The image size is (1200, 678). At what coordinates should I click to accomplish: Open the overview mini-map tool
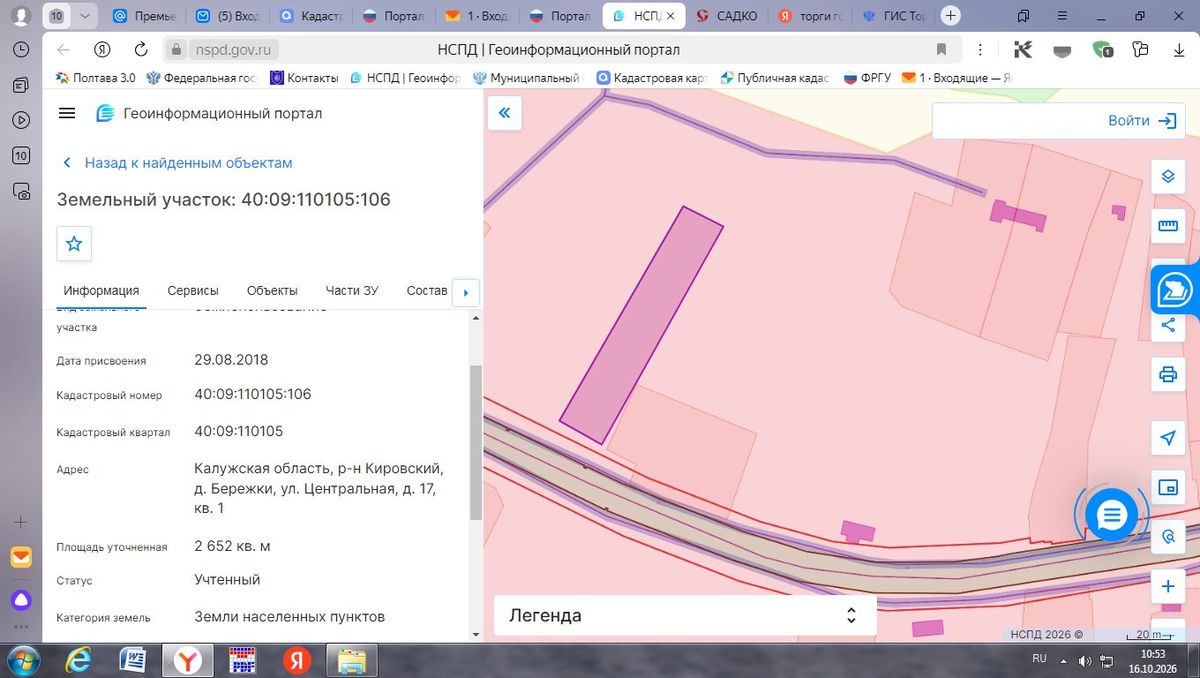click(1167, 487)
